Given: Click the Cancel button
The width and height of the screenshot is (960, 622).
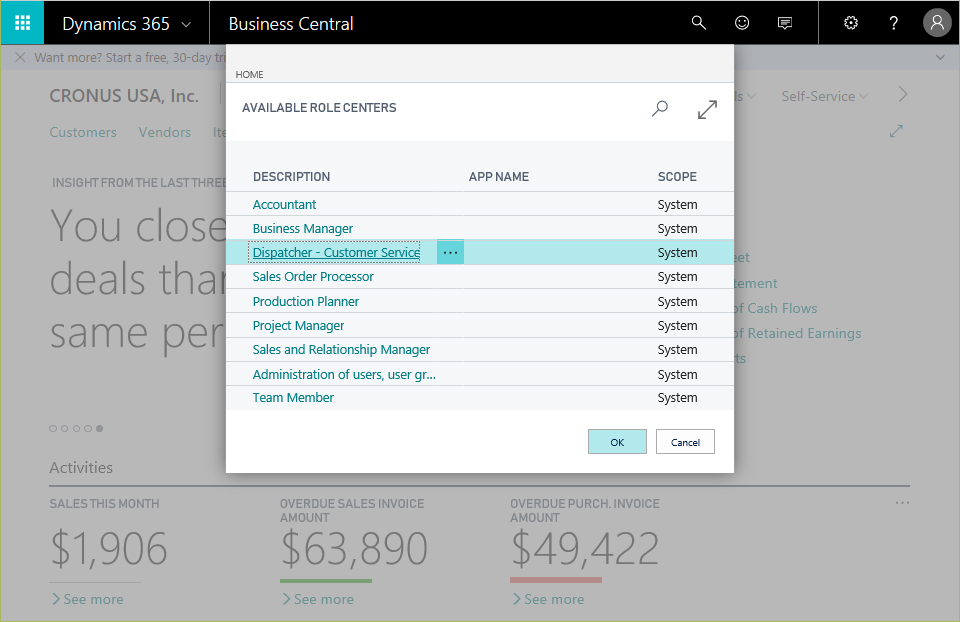Looking at the screenshot, I should [x=685, y=442].
